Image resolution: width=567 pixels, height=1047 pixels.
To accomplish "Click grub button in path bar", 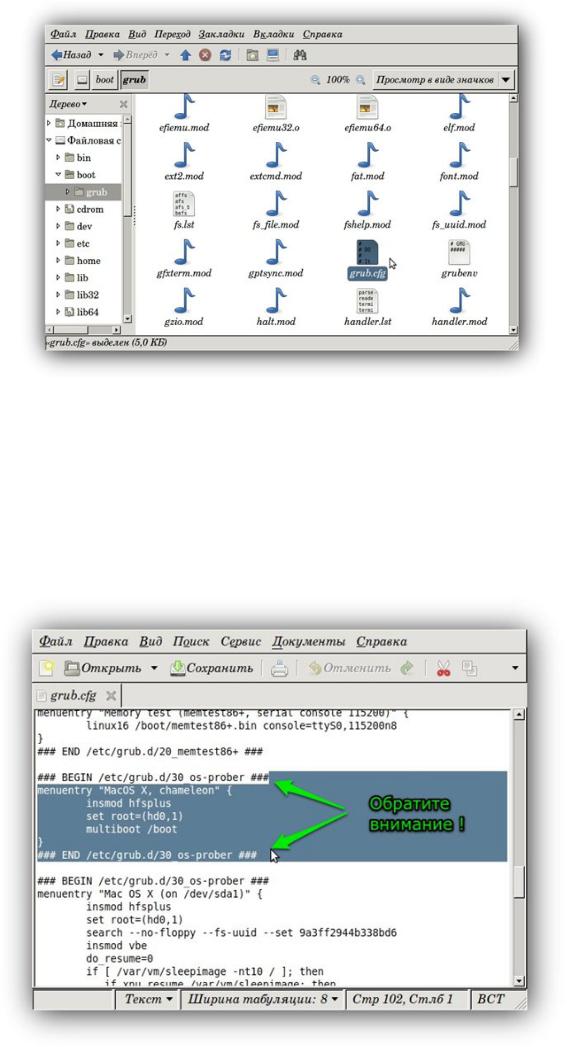I will click(134, 80).
